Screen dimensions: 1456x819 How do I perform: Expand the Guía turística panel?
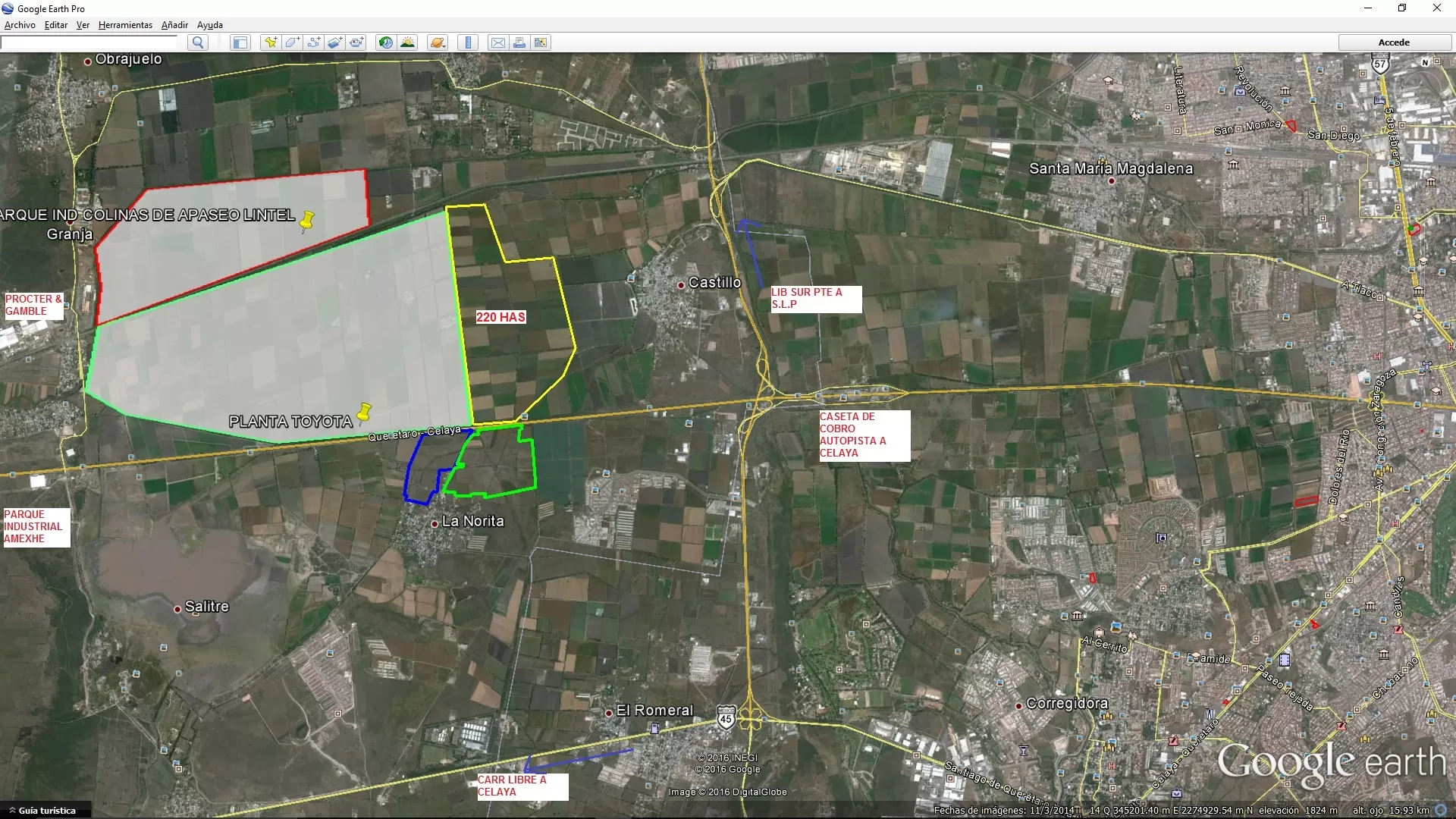coord(45,811)
